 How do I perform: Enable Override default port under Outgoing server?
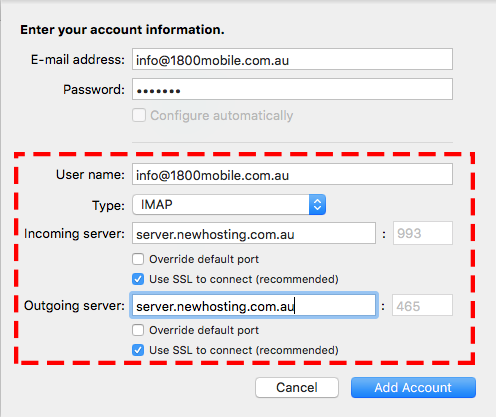(138, 330)
